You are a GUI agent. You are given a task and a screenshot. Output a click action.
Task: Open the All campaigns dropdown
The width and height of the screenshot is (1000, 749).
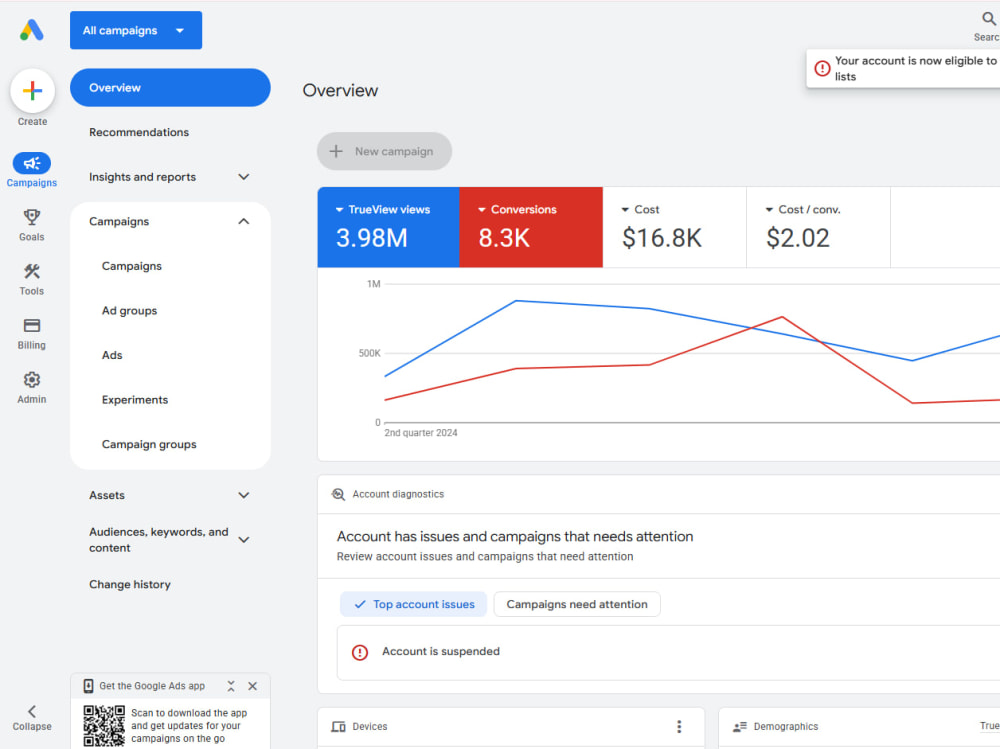(x=136, y=30)
